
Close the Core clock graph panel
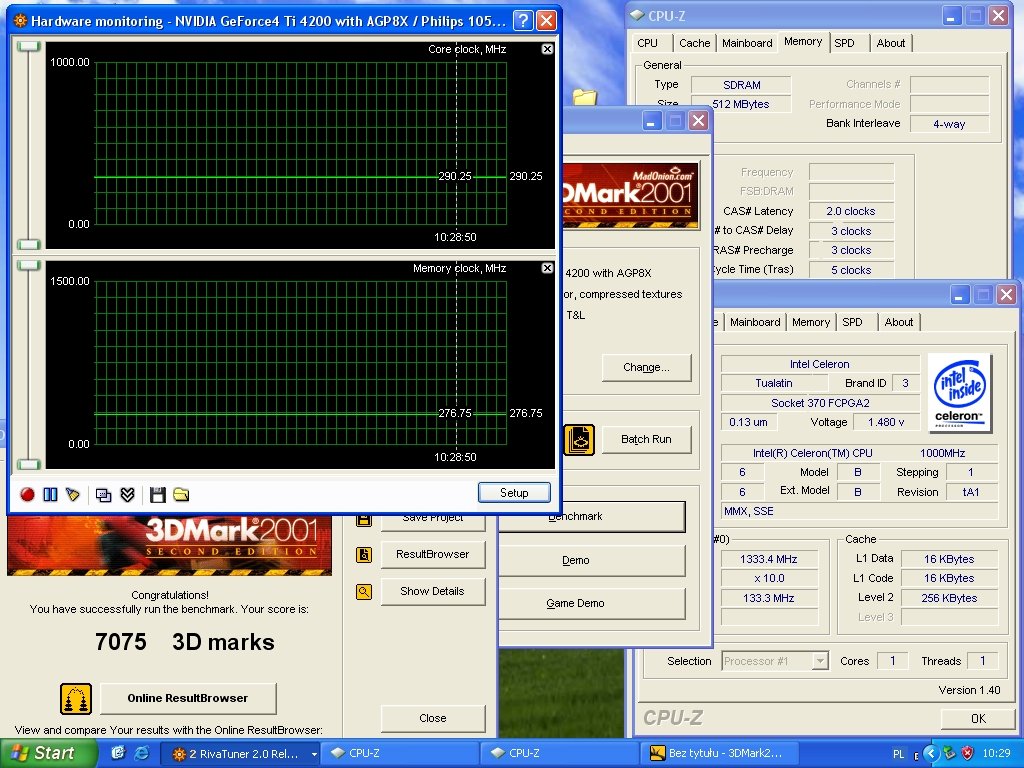[547, 49]
